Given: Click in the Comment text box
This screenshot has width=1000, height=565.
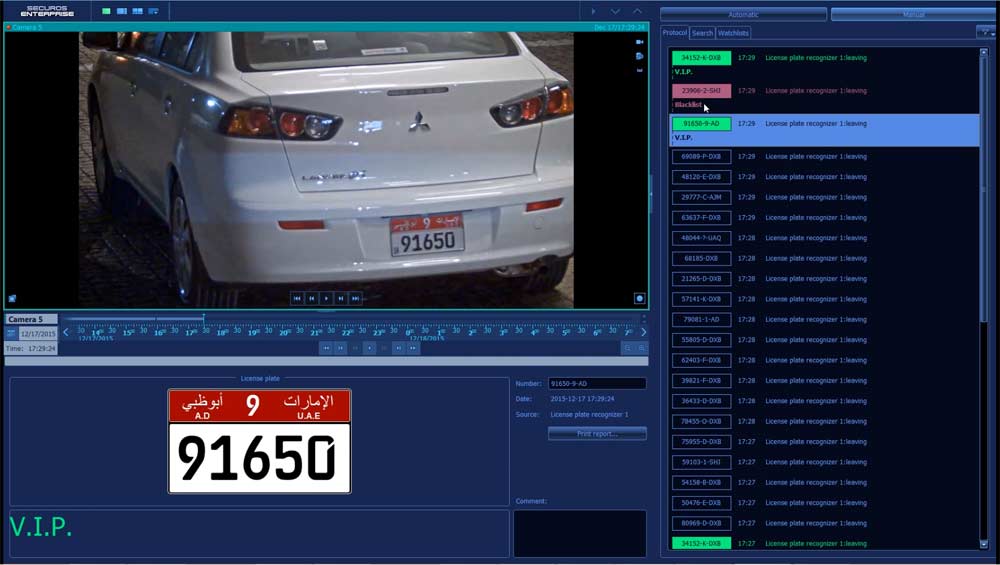Looking at the screenshot, I should (x=579, y=533).
